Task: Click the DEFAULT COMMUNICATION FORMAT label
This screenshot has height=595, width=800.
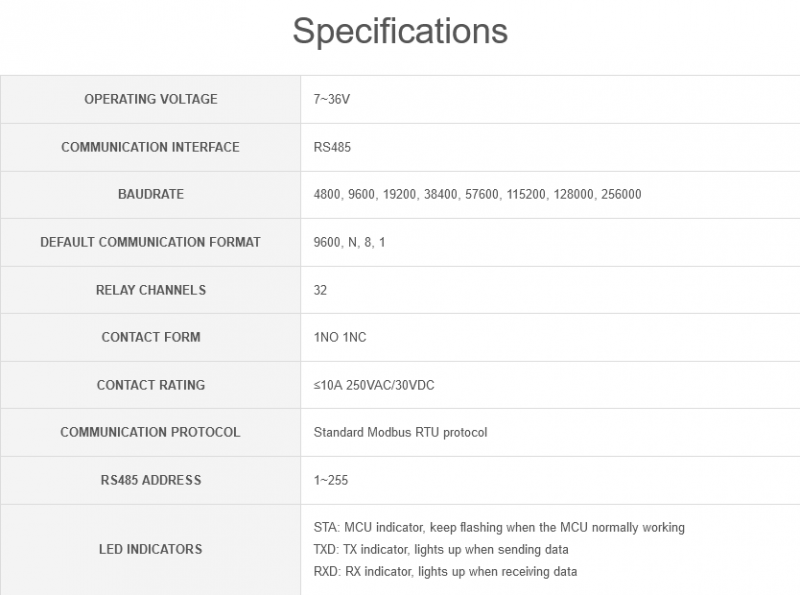Action: click(x=150, y=242)
